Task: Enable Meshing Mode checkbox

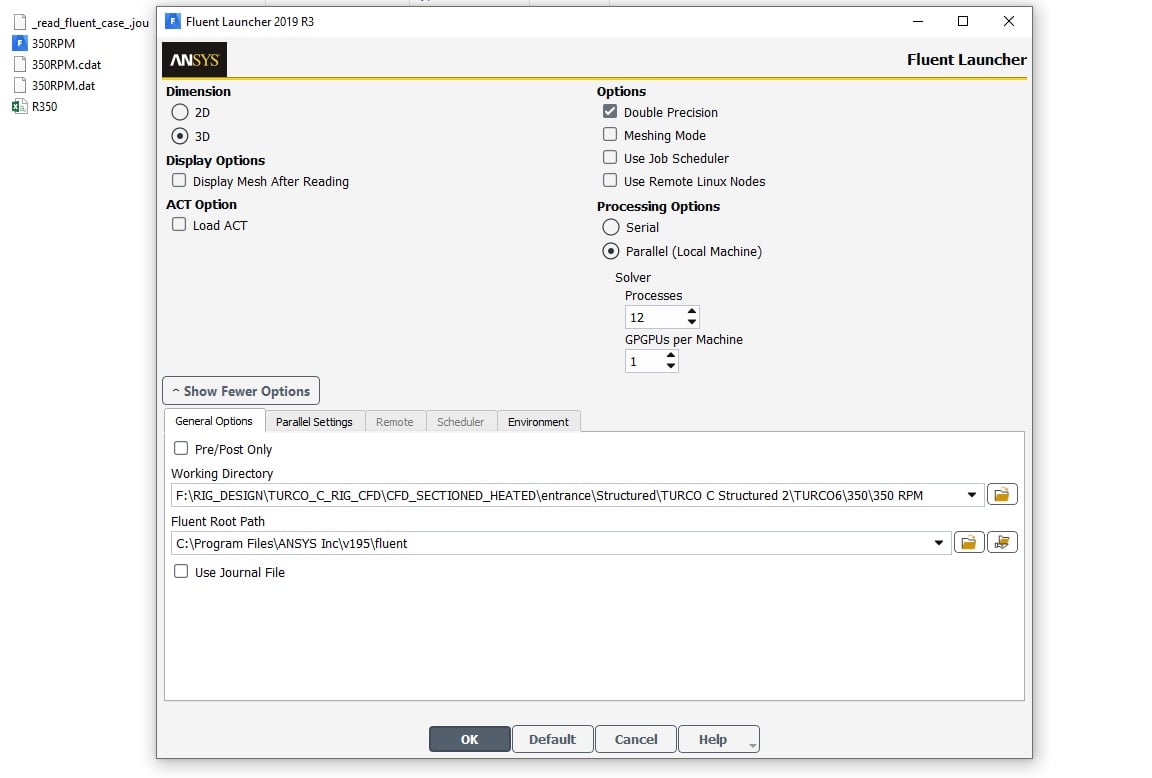Action: [610, 134]
